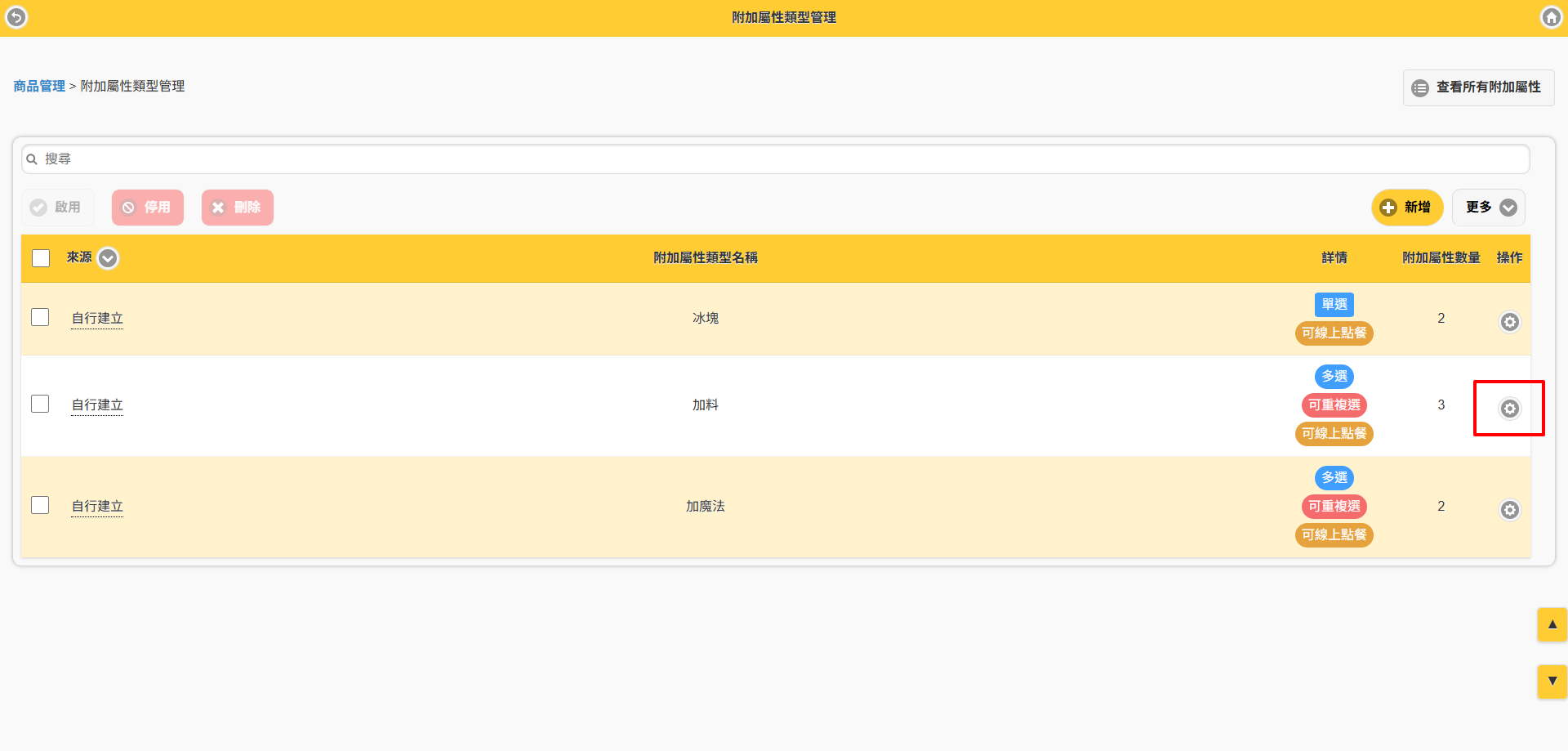Open the 更多 dropdown menu
This screenshot has width=1568, height=751.
[x=1489, y=208]
